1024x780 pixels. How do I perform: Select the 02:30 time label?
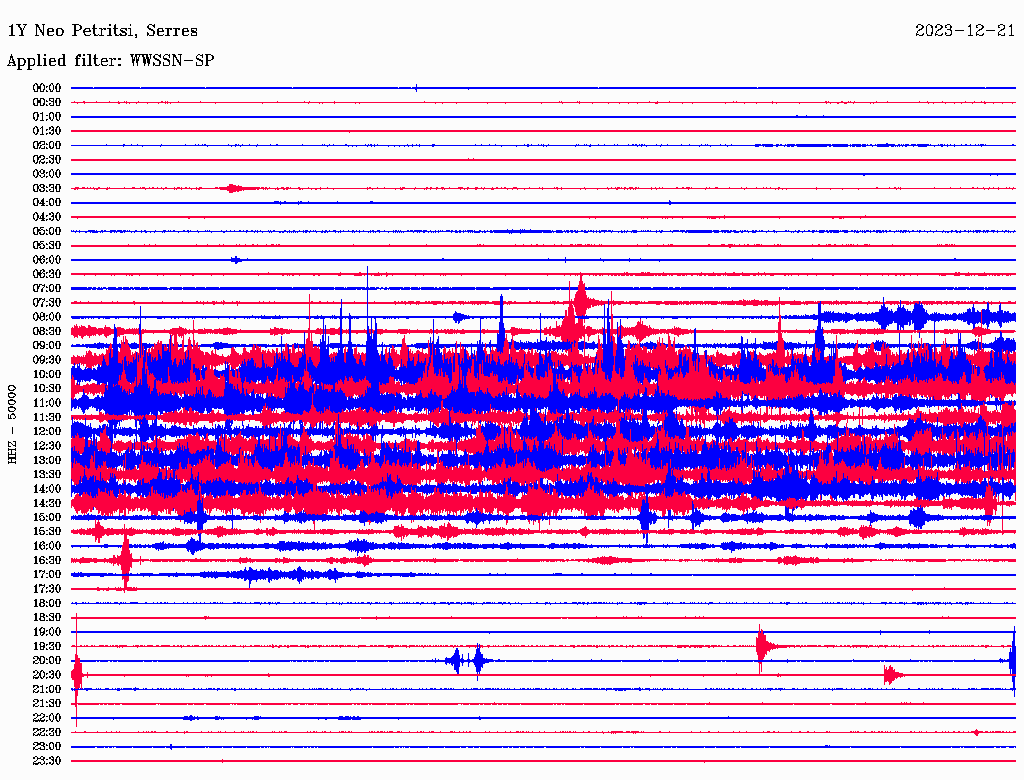click(47, 159)
